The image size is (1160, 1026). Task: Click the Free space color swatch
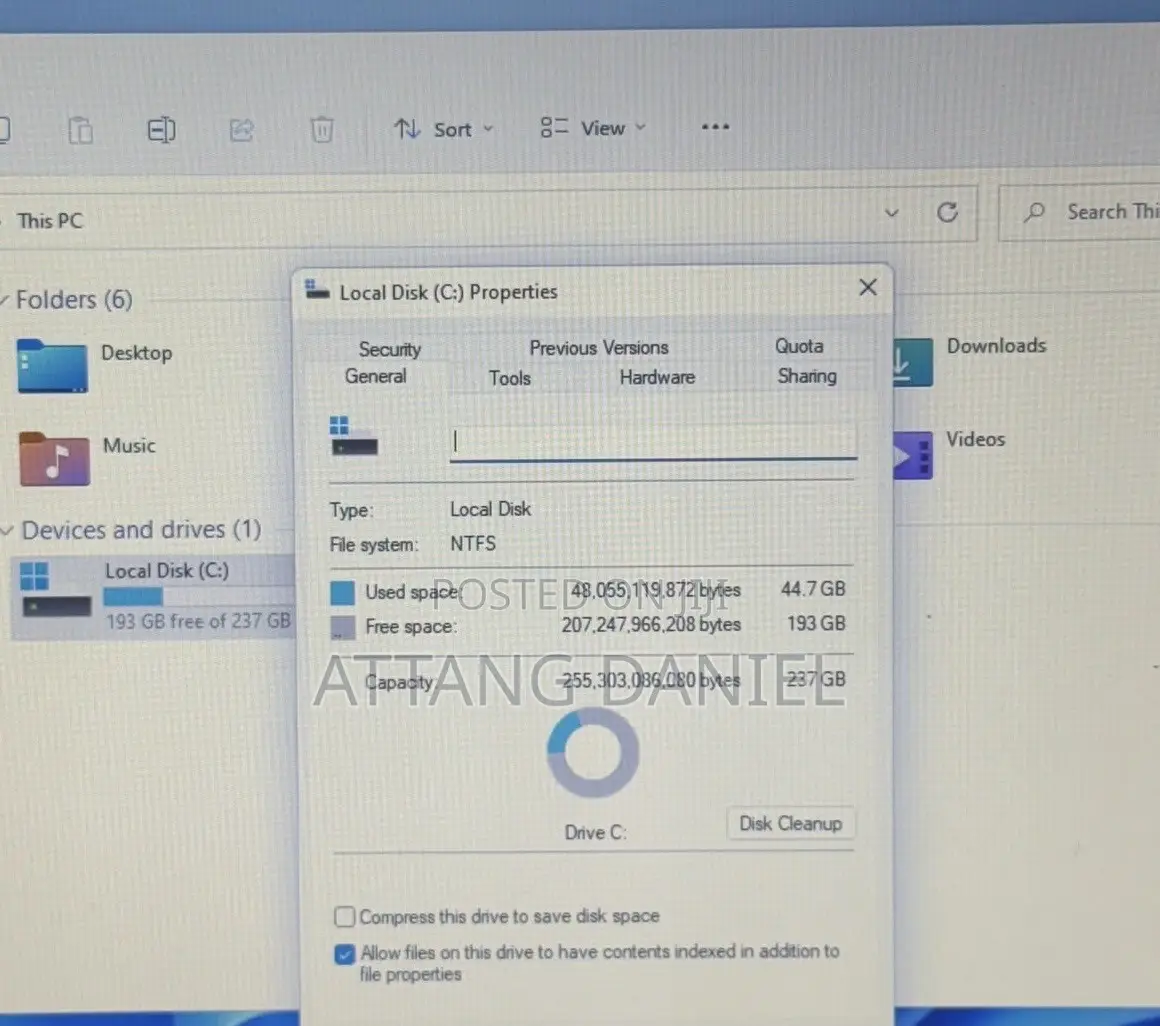pos(342,627)
